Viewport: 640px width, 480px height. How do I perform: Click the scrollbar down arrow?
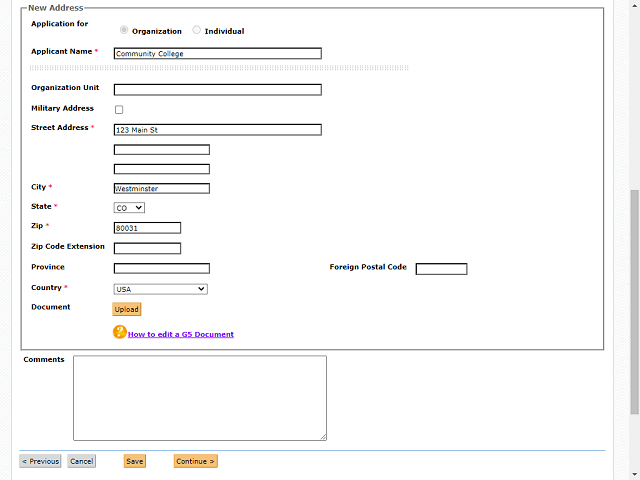pyautogui.click(x=635, y=474)
